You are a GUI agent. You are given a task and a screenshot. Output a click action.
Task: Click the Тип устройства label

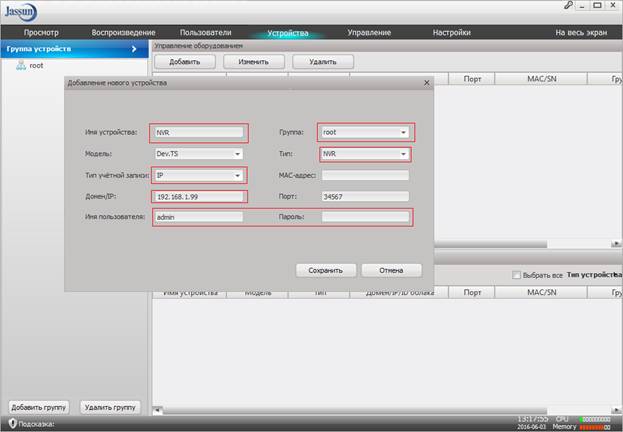594,275
